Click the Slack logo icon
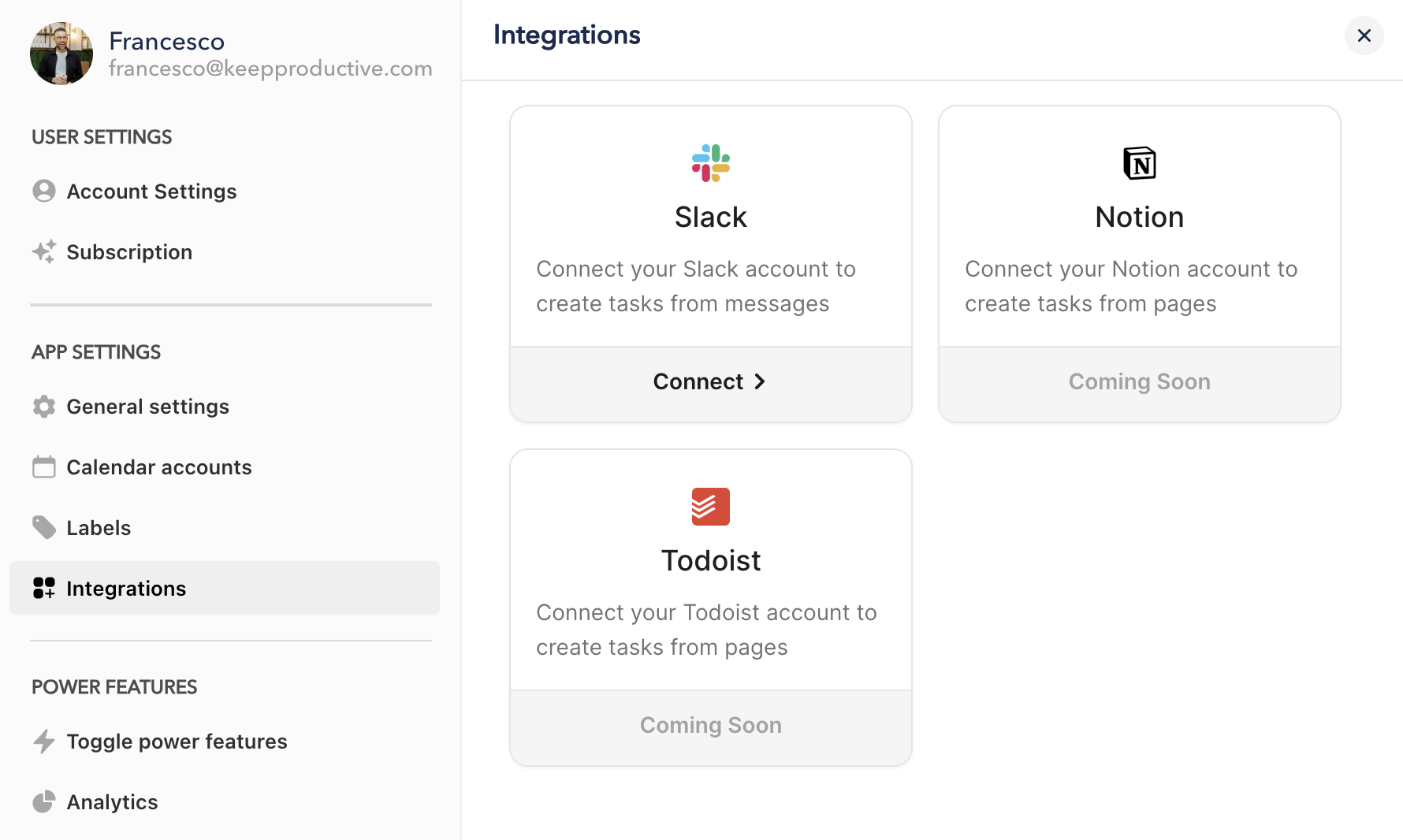Image resolution: width=1403 pixels, height=840 pixels. tap(710, 163)
